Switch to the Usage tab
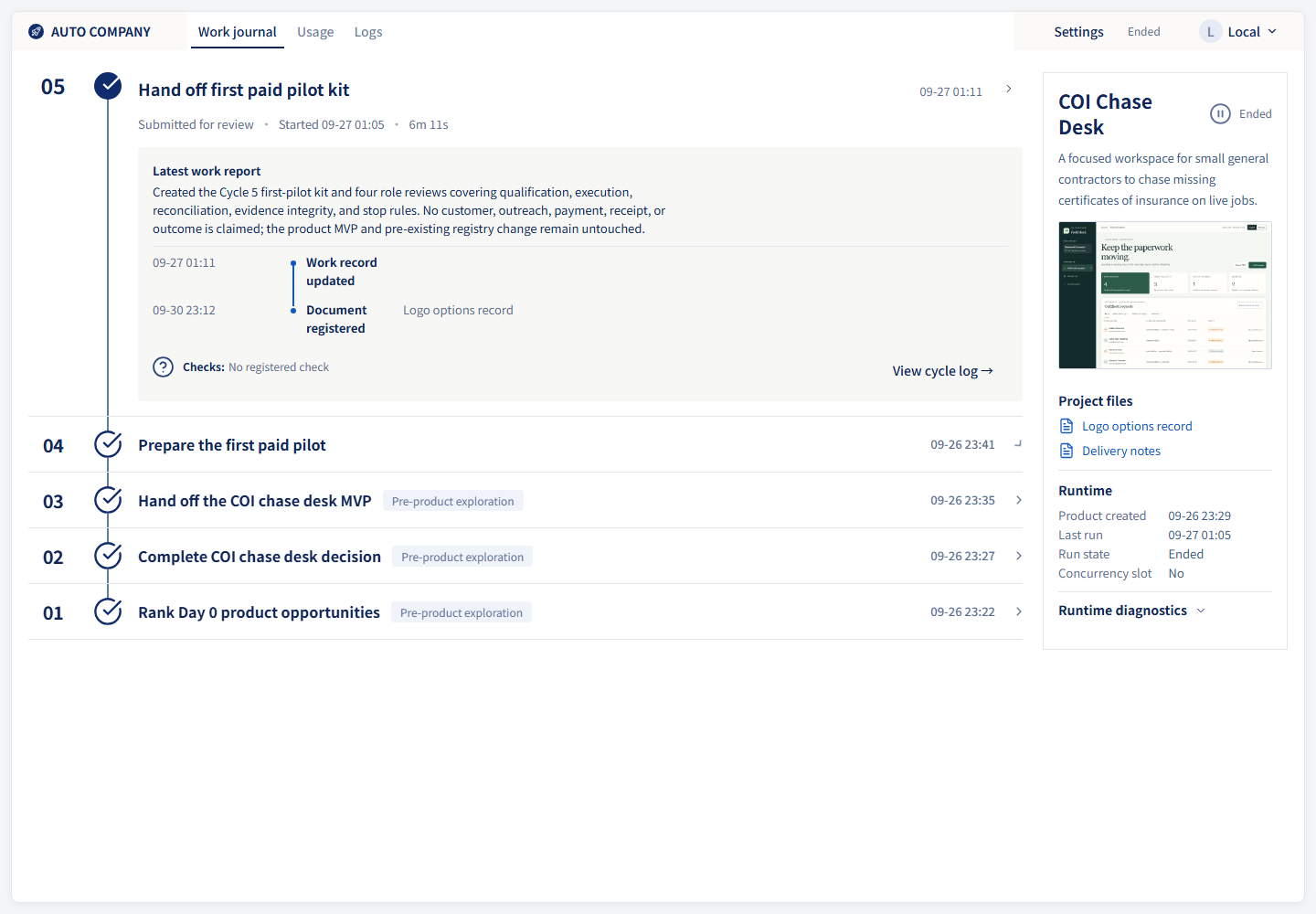 [x=315, y=32]
